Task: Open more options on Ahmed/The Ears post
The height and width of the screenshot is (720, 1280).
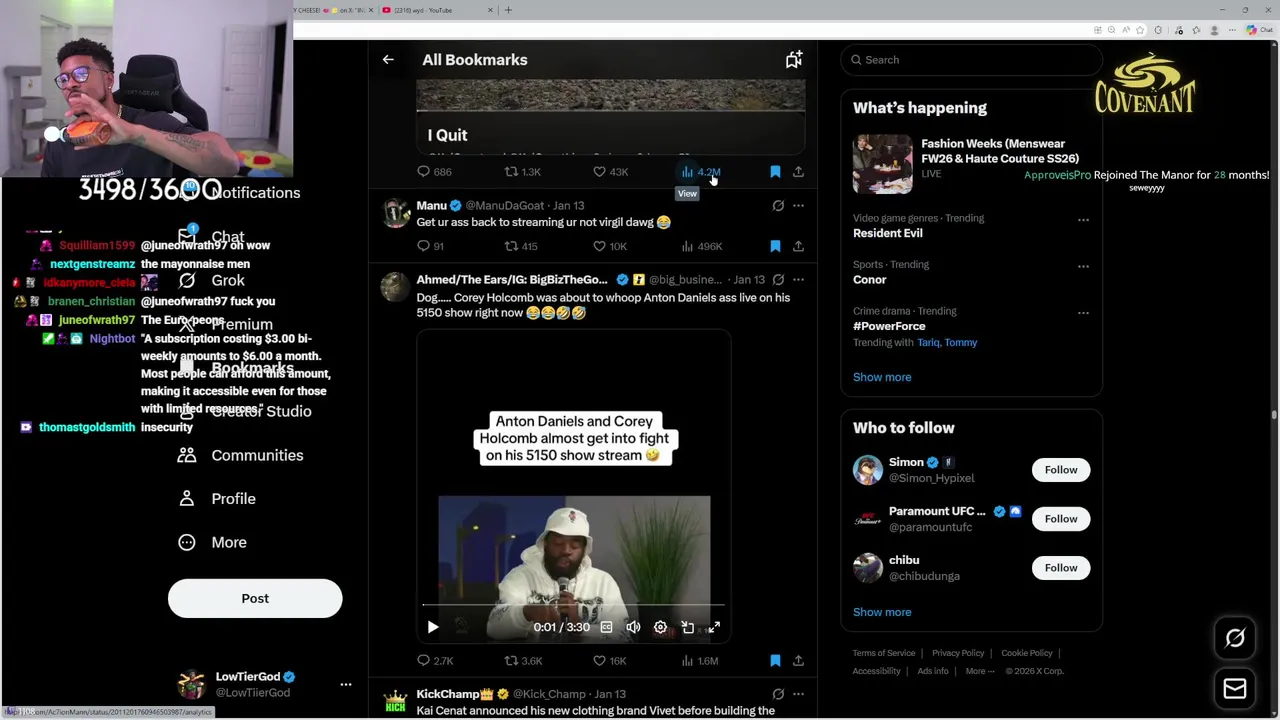Action: point(798,280)
